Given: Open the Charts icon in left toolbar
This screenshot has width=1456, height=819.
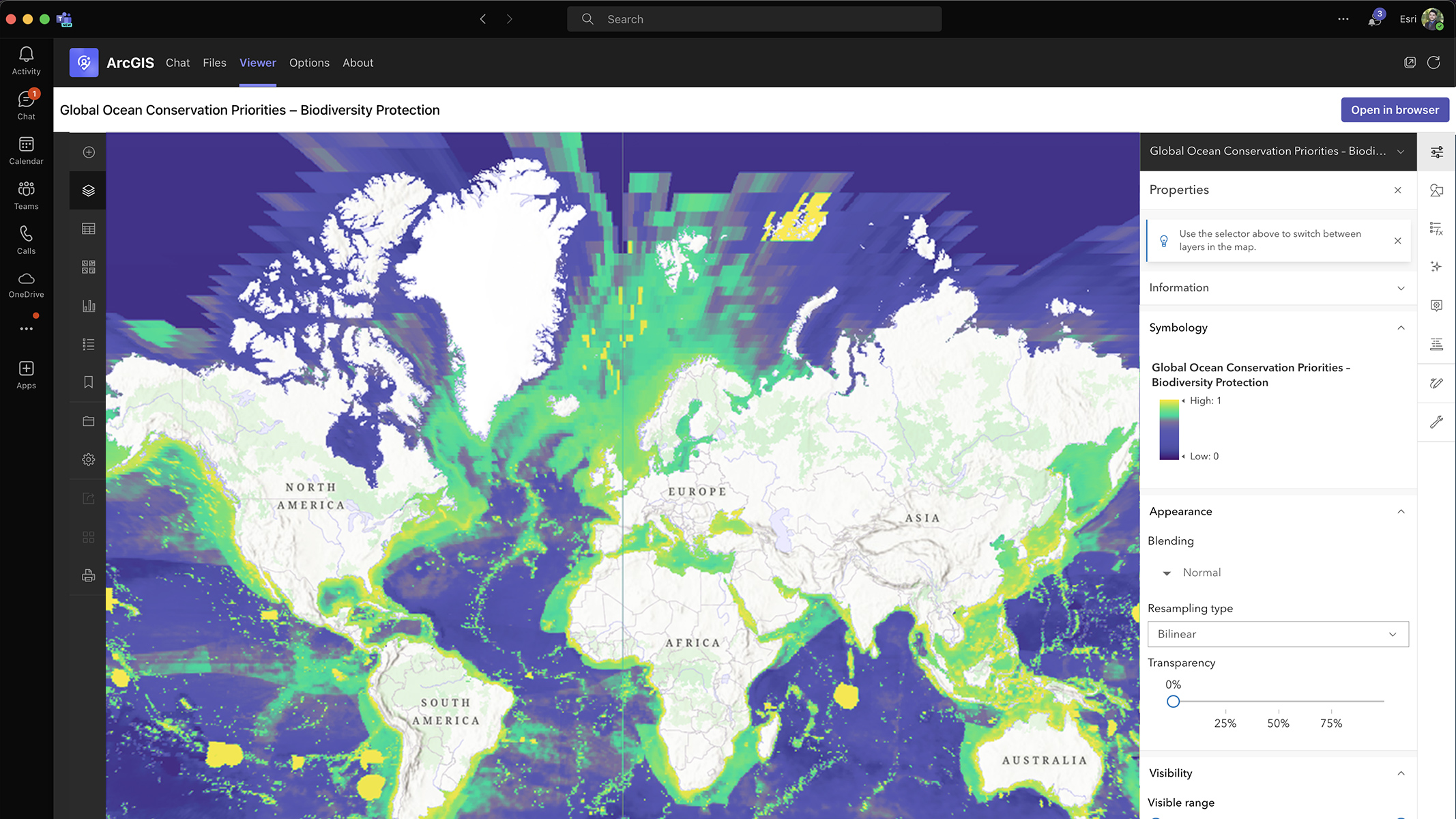Looking at the screenshot, I should coord(89,306).
